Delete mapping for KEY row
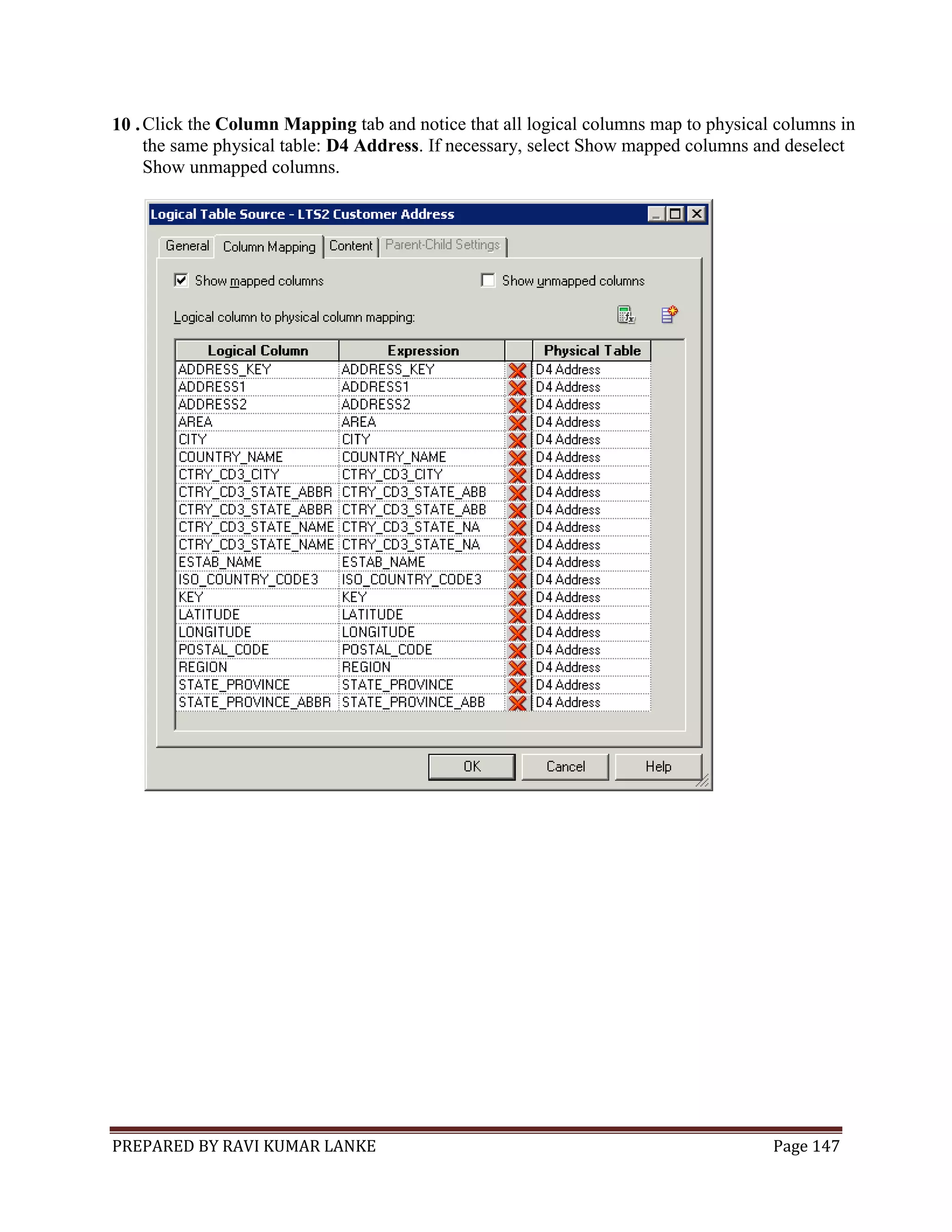The height and width of the screenshot is (1232, 952). (517, 597)
